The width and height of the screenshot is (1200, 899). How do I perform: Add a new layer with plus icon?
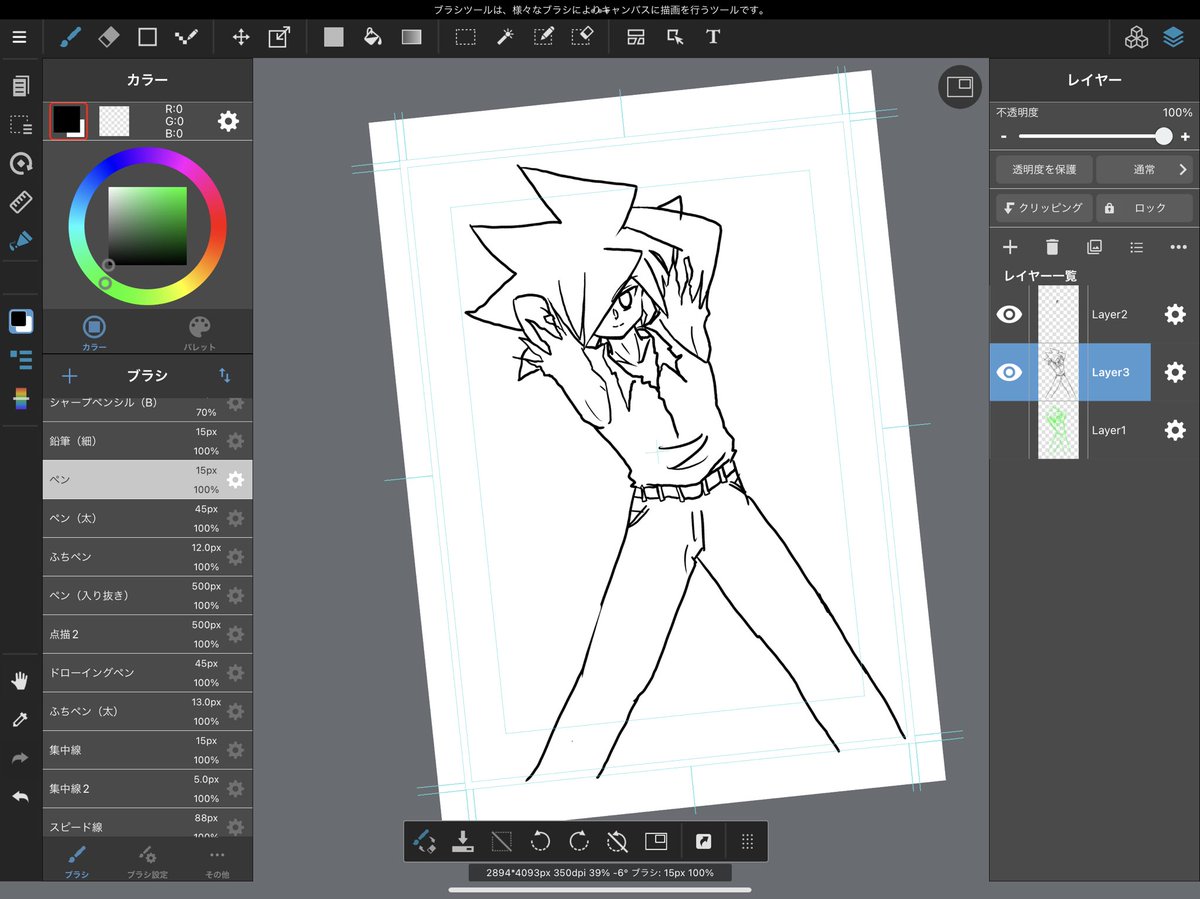tap(1010, 247)
